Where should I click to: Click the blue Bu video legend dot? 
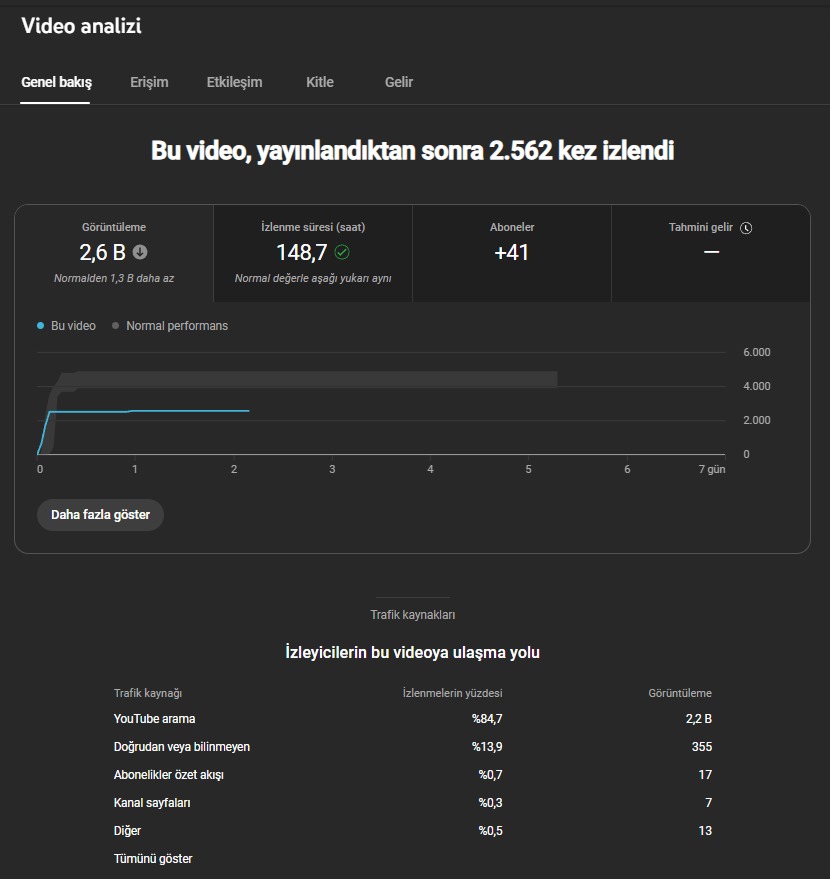pos(40,326)
